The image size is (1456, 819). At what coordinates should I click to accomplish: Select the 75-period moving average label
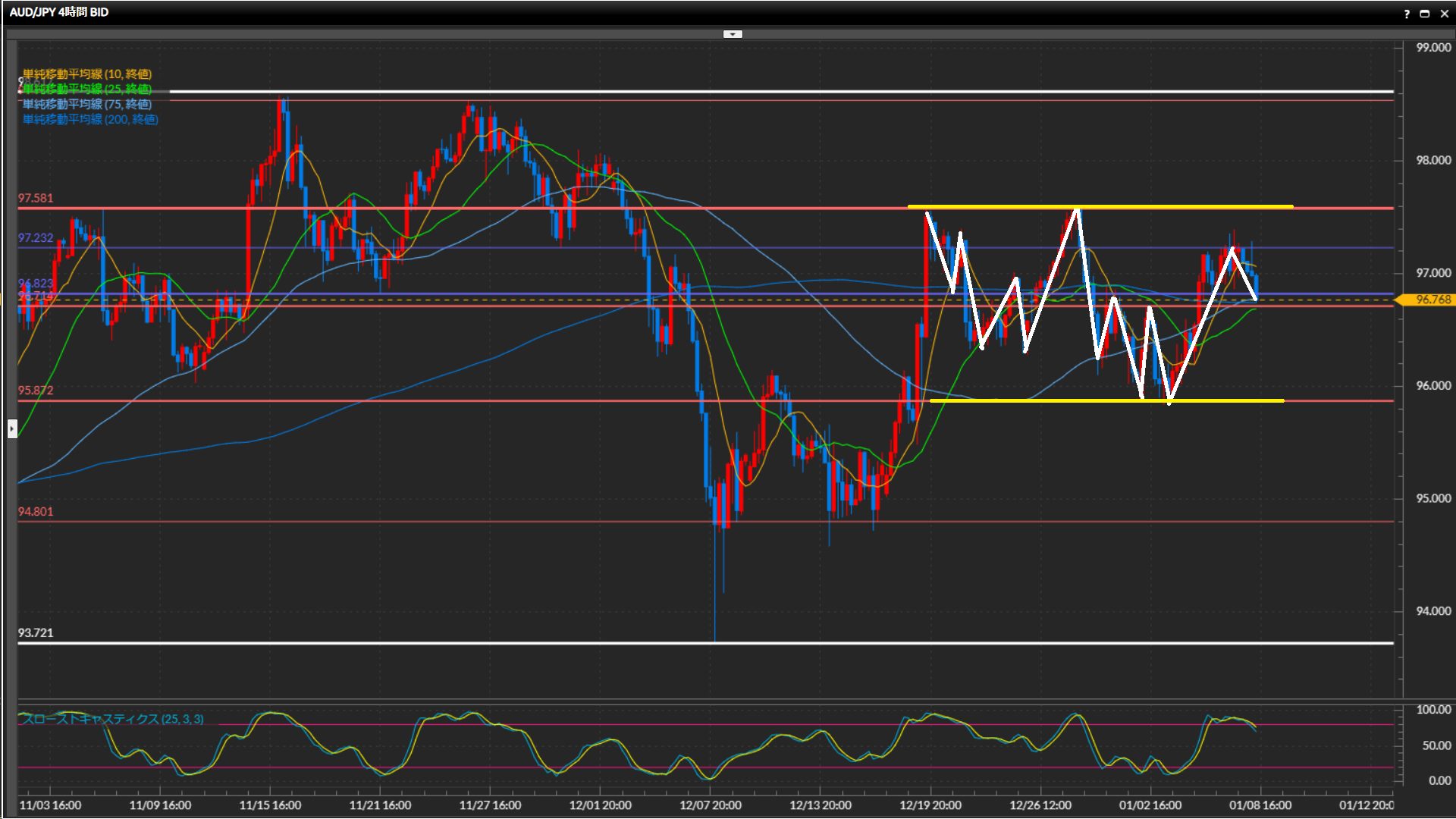coord(86,104)
